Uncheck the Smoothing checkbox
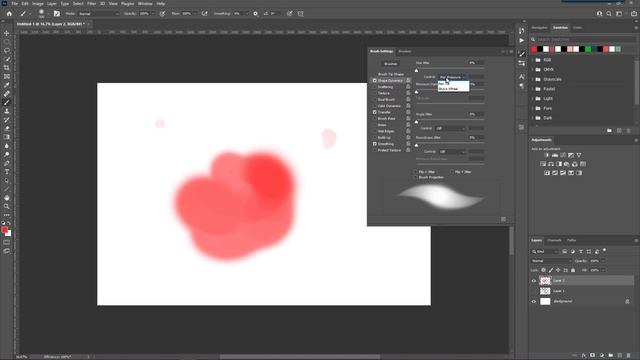Viewport: 640px width, 360px height. pos(374,144)
